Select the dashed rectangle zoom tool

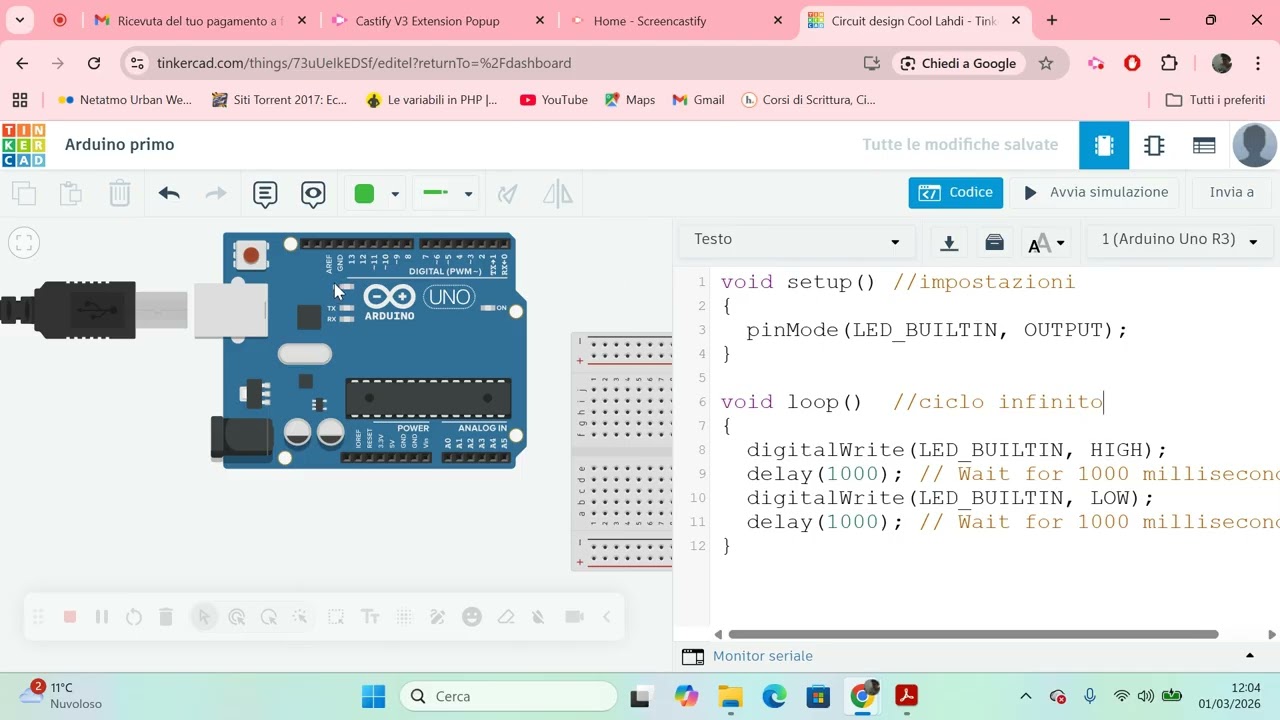click(336, 617)
